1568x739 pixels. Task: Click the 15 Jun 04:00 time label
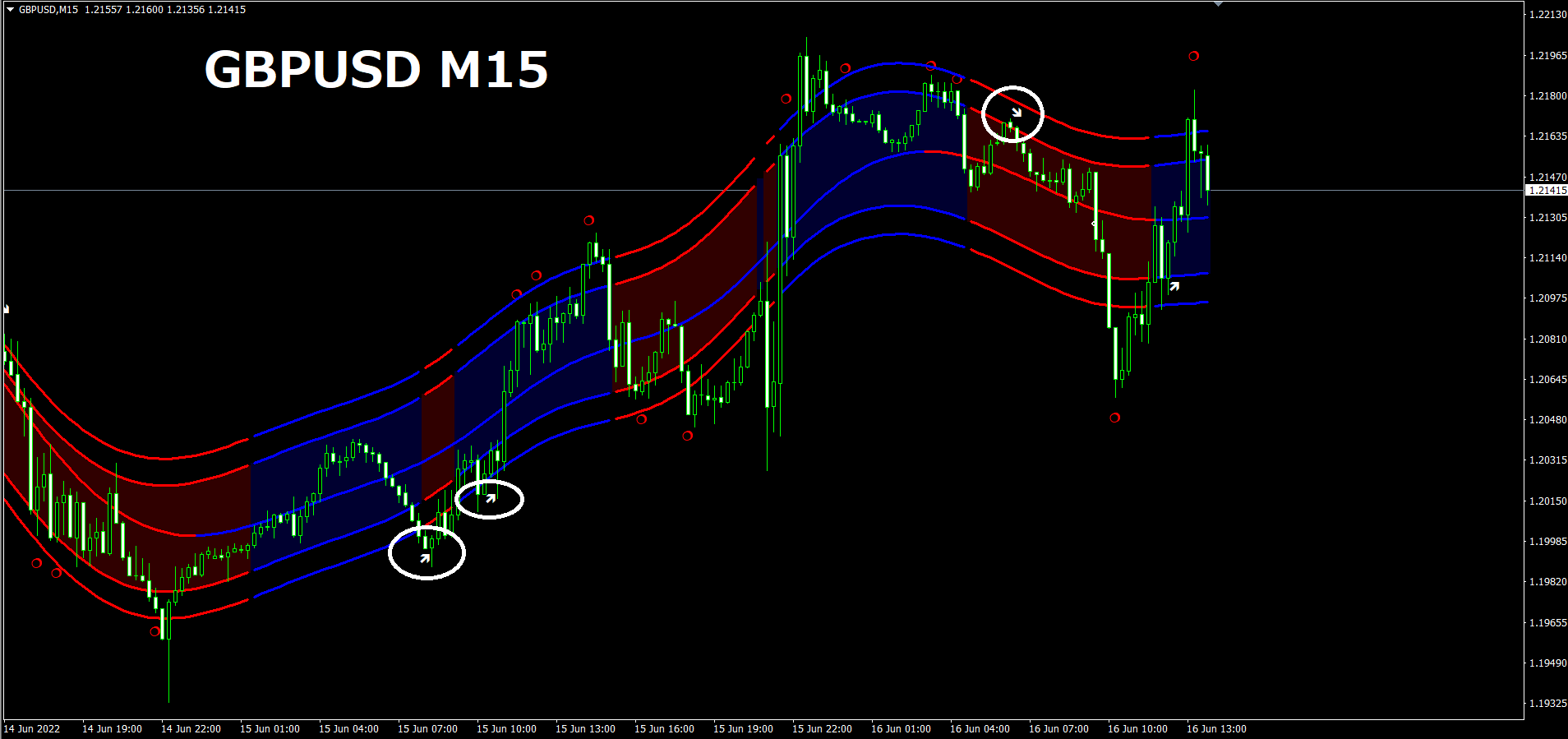(x=348, y=729)
